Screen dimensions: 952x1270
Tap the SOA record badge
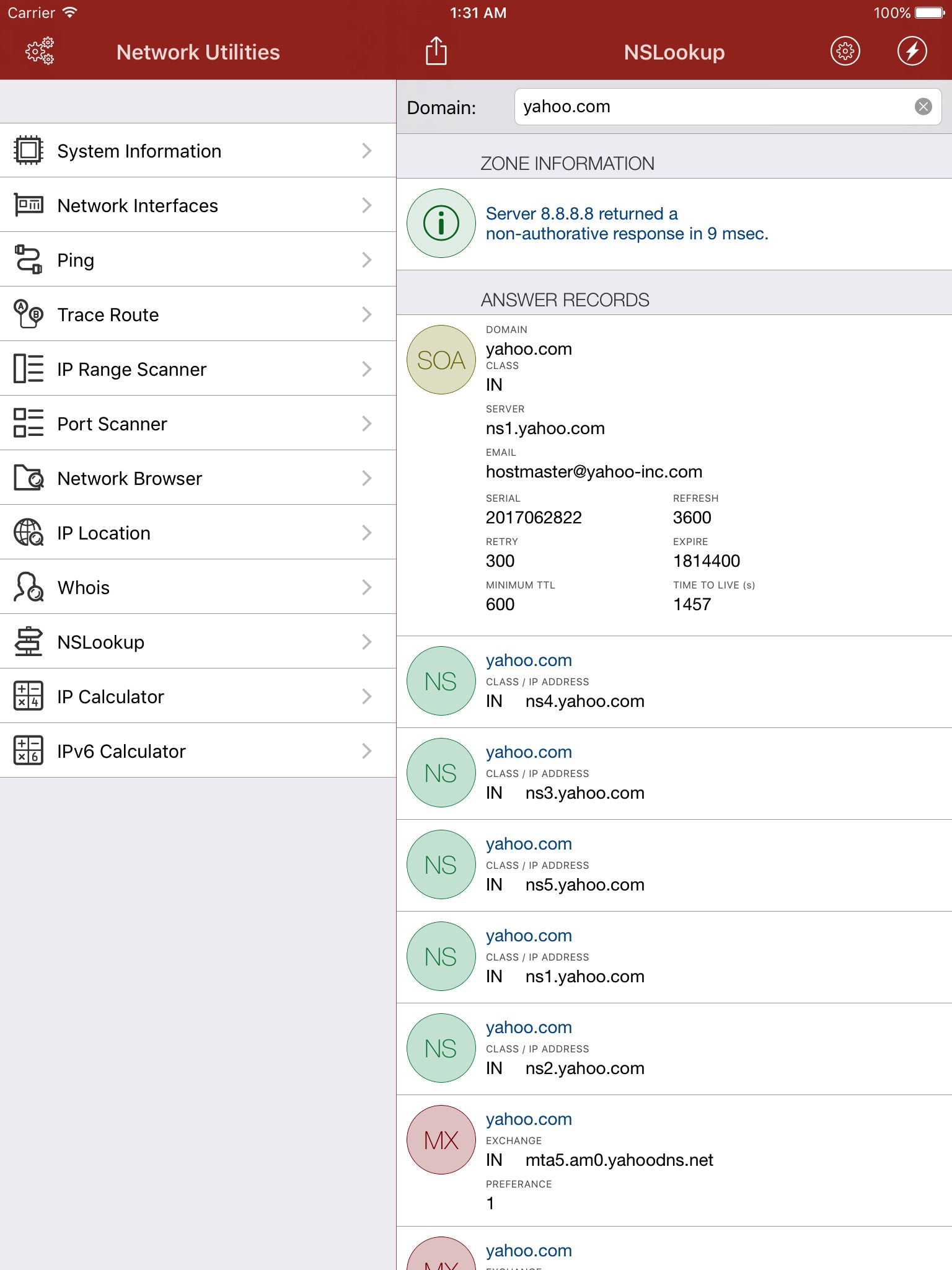(441, 360)
